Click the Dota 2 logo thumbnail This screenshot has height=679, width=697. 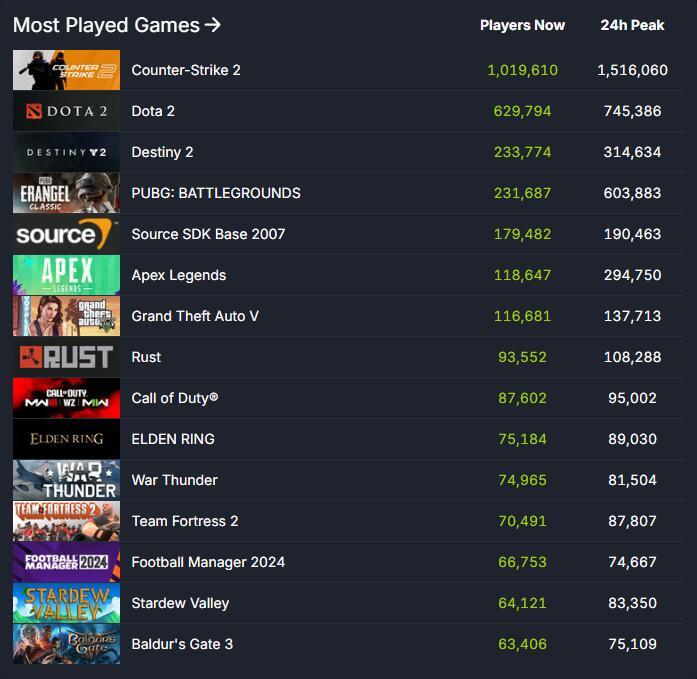(x=66, y=111)
